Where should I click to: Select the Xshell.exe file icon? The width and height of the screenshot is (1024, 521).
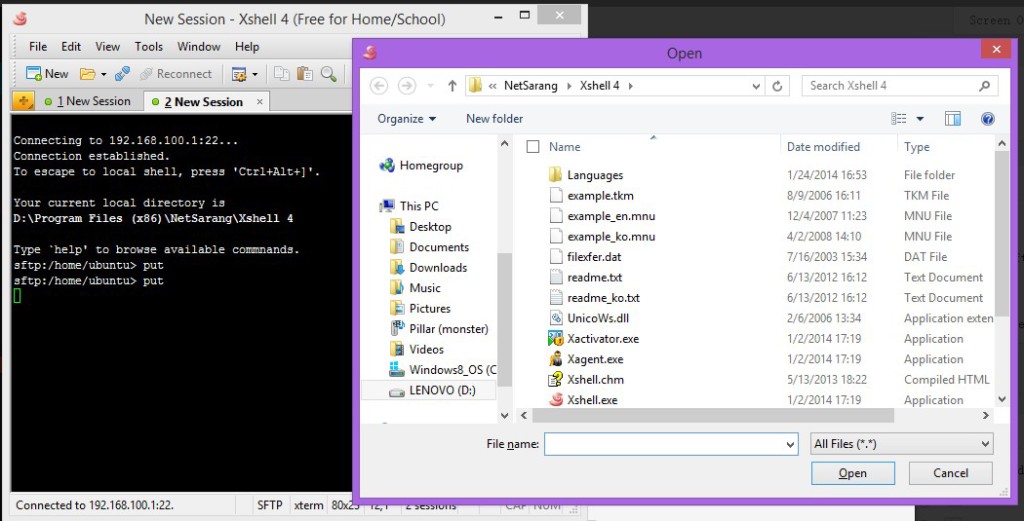point(556,400)
